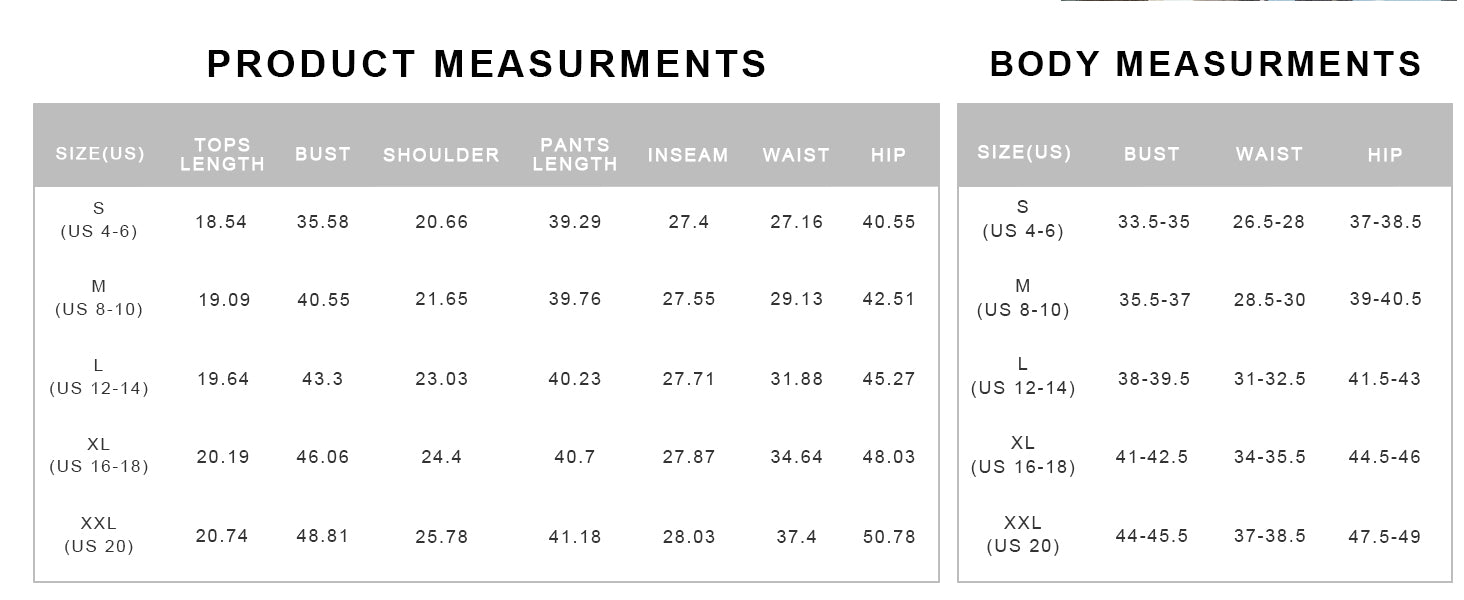Viewport: 1464px width, 600px height.
Task: Click the 33.5-35 body bust range
Action: 1154,222
